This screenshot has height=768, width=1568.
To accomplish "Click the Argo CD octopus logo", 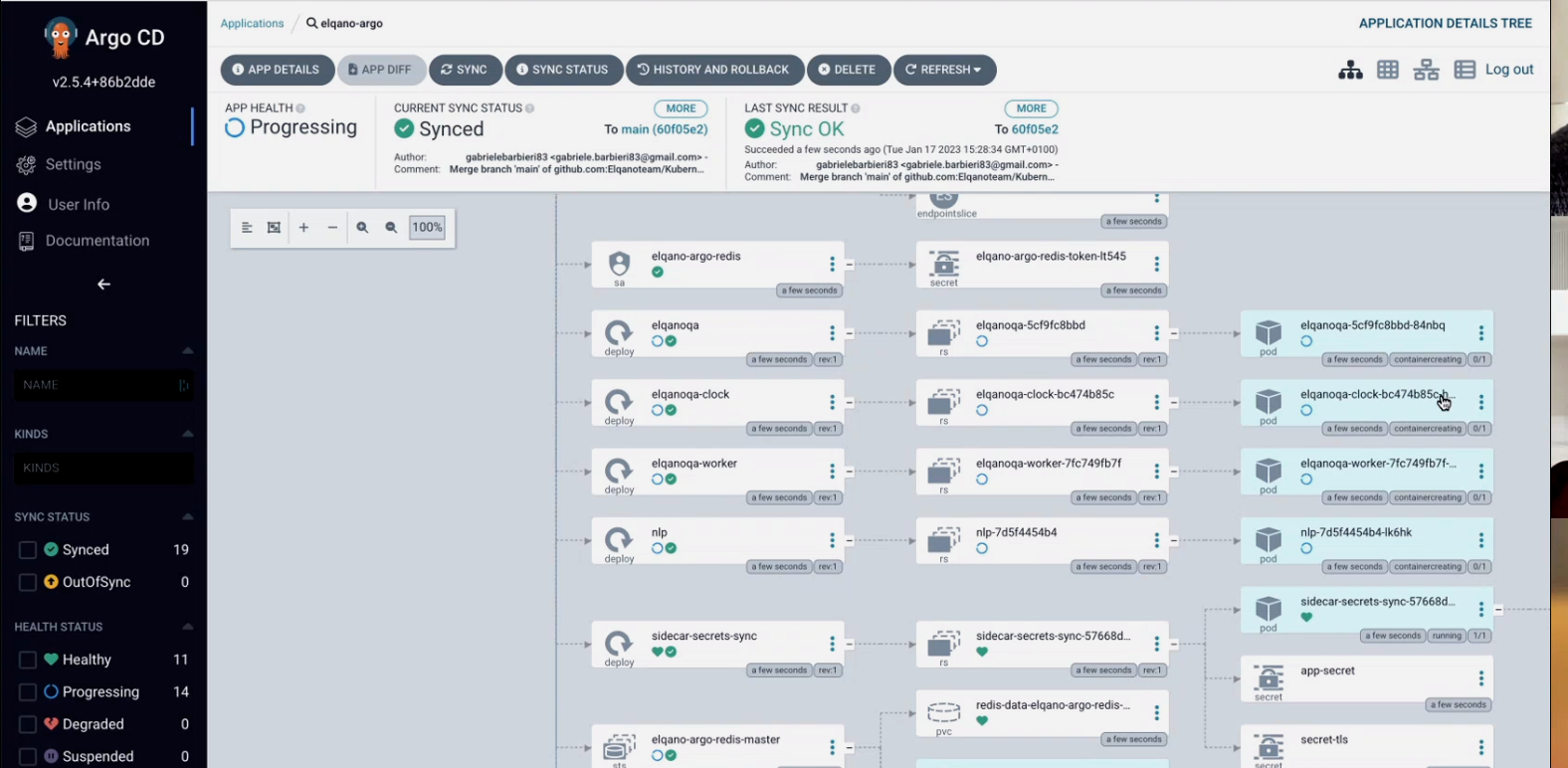I will coord(61,38).
